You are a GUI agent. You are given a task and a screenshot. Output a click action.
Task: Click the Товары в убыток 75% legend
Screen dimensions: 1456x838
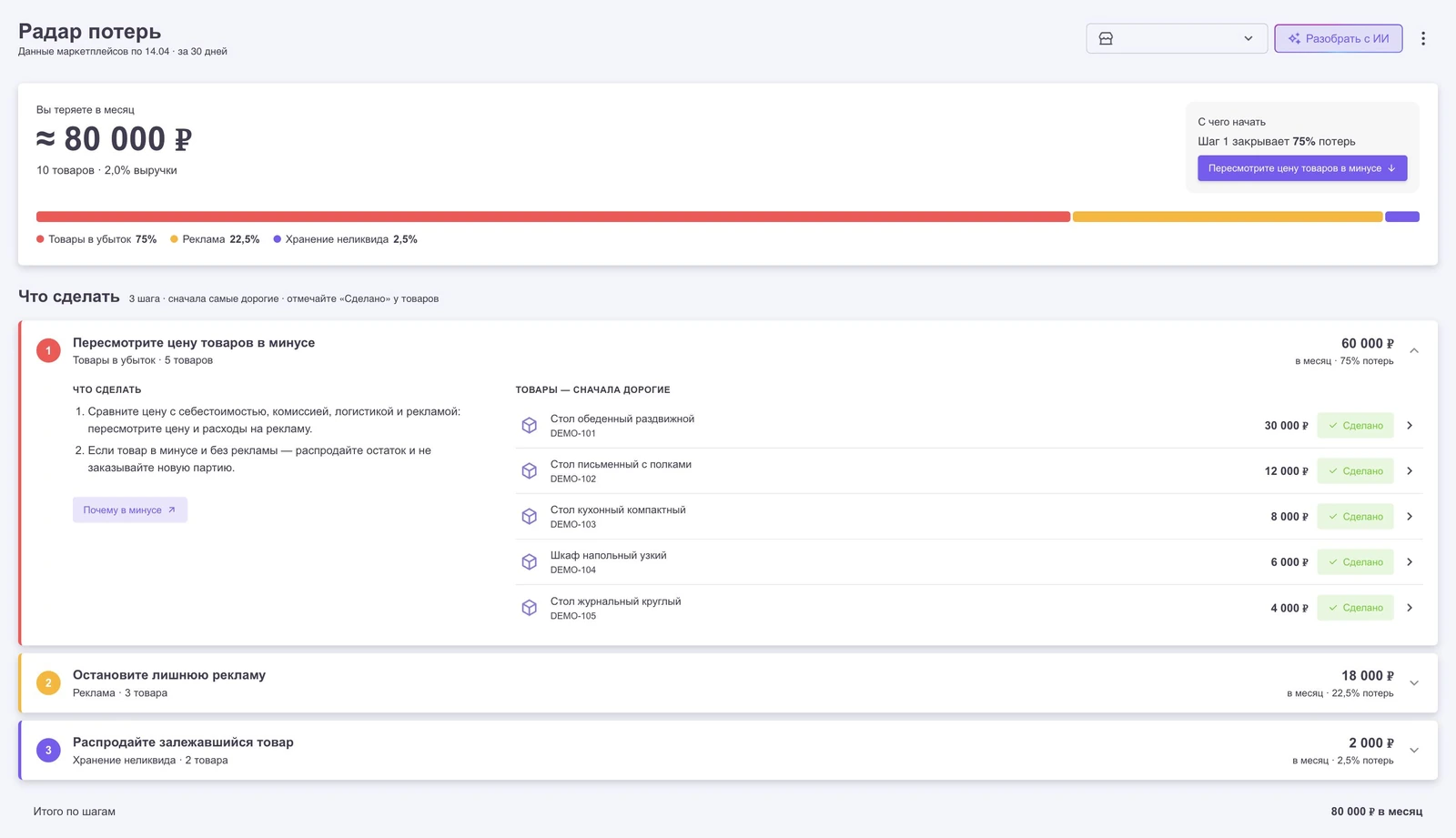(x=96, y=239)
